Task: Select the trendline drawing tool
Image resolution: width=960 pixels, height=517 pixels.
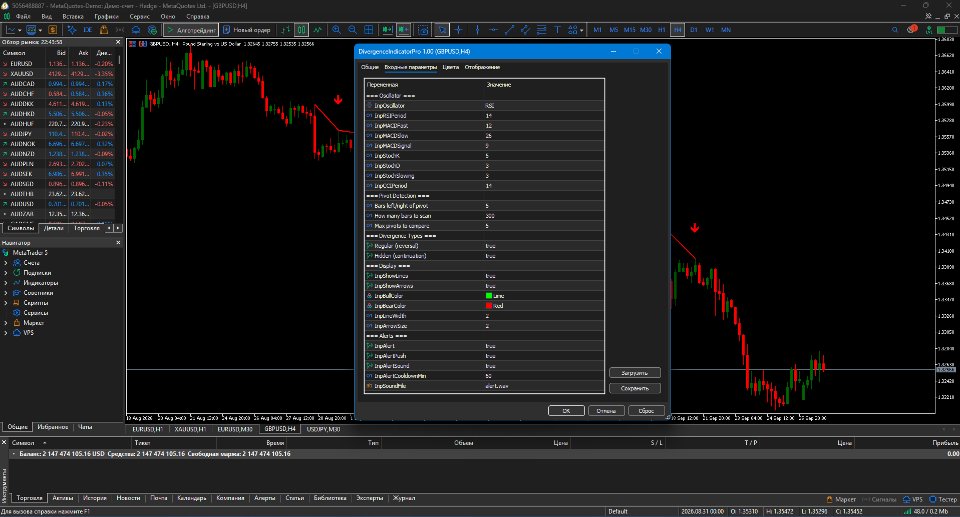Action: (509, 29)
